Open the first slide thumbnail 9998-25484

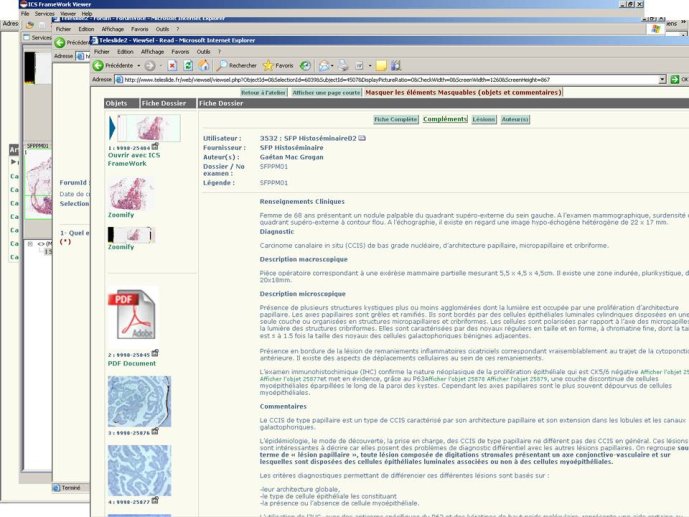coord(149,128)
